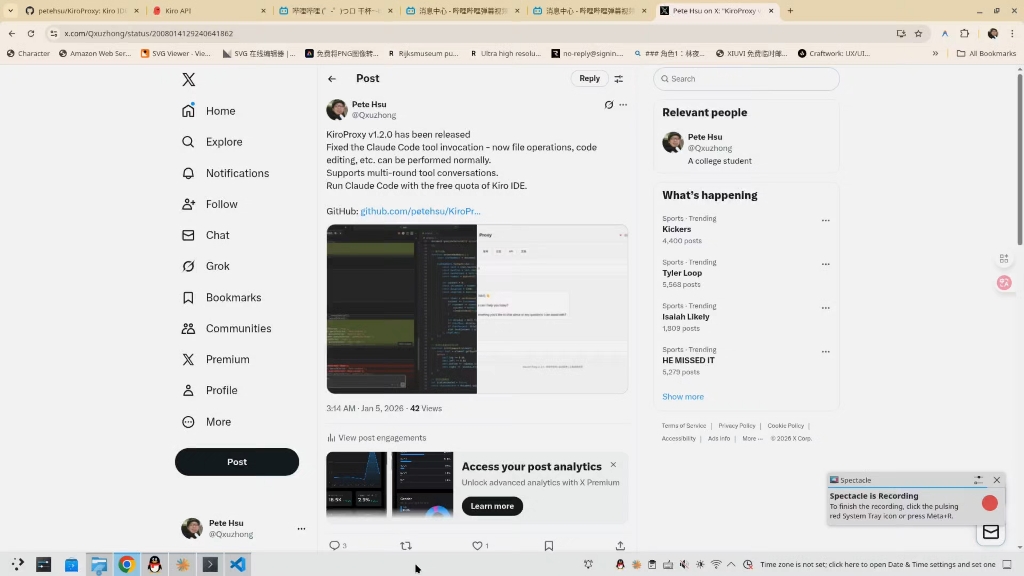Open the post's screenshot image

click(x=477, y=309)
